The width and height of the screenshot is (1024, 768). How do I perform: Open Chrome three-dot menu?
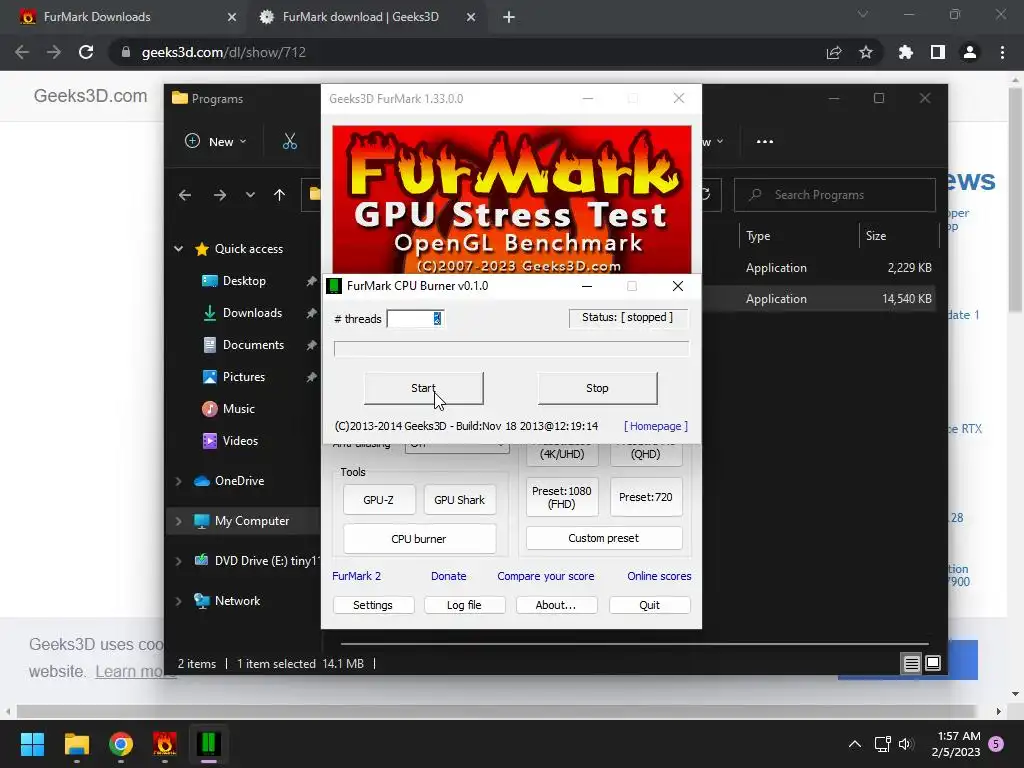click(1002, 52)
